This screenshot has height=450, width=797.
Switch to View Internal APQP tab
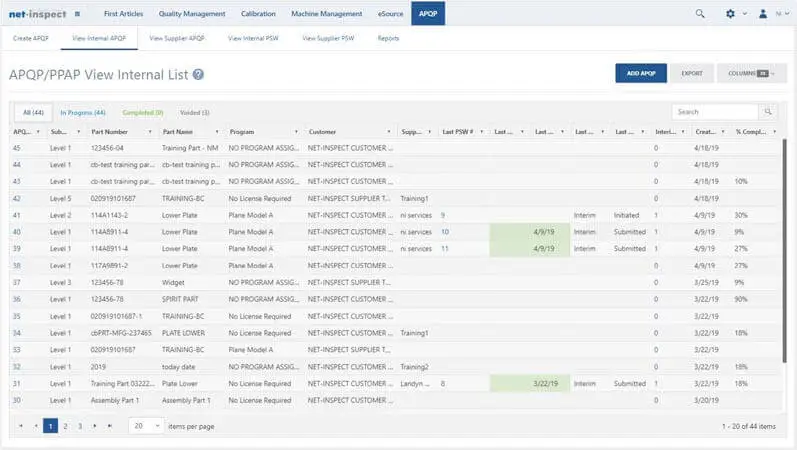pos(99,38)
